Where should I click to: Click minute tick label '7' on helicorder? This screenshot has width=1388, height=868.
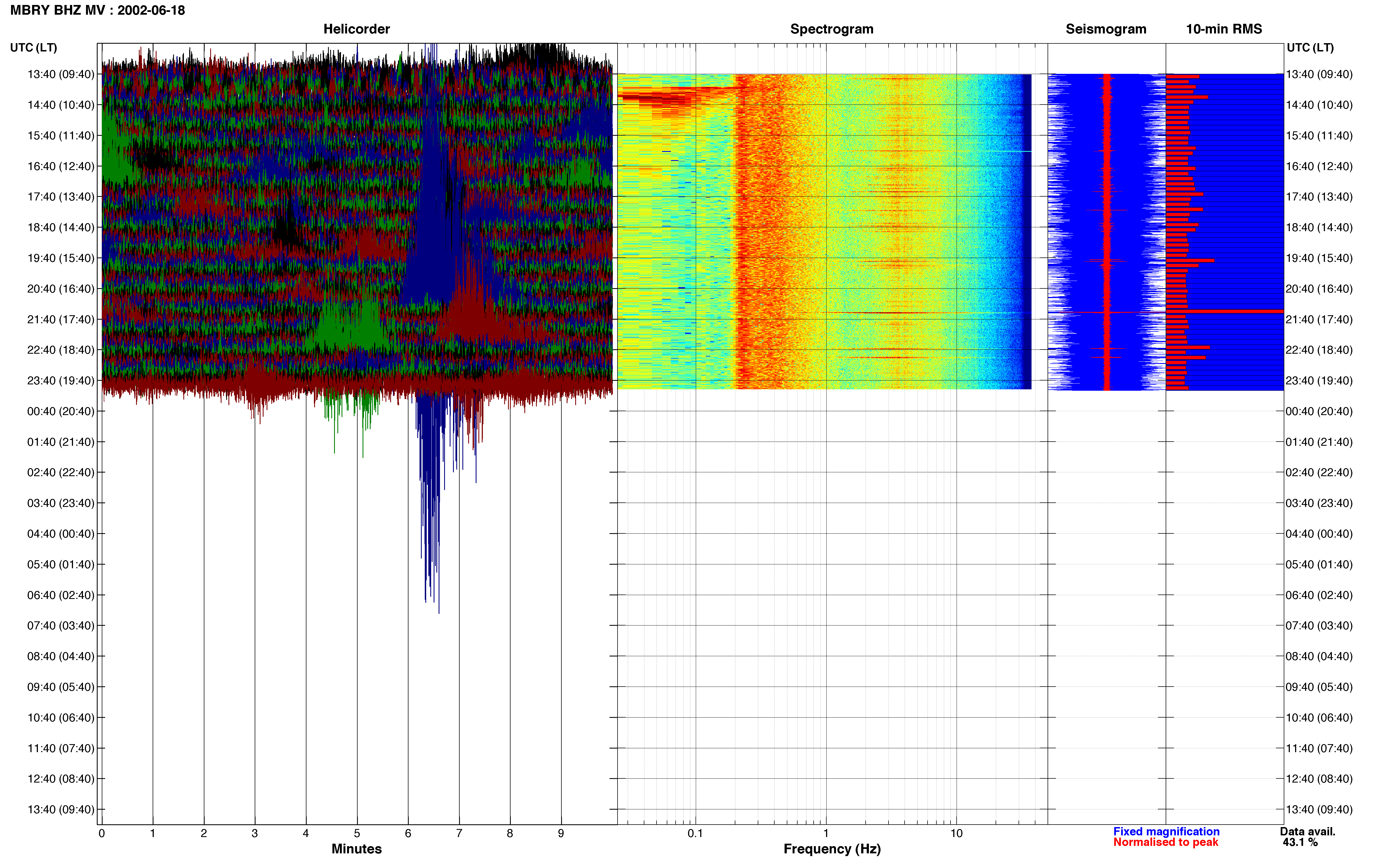tap(459, 833)
